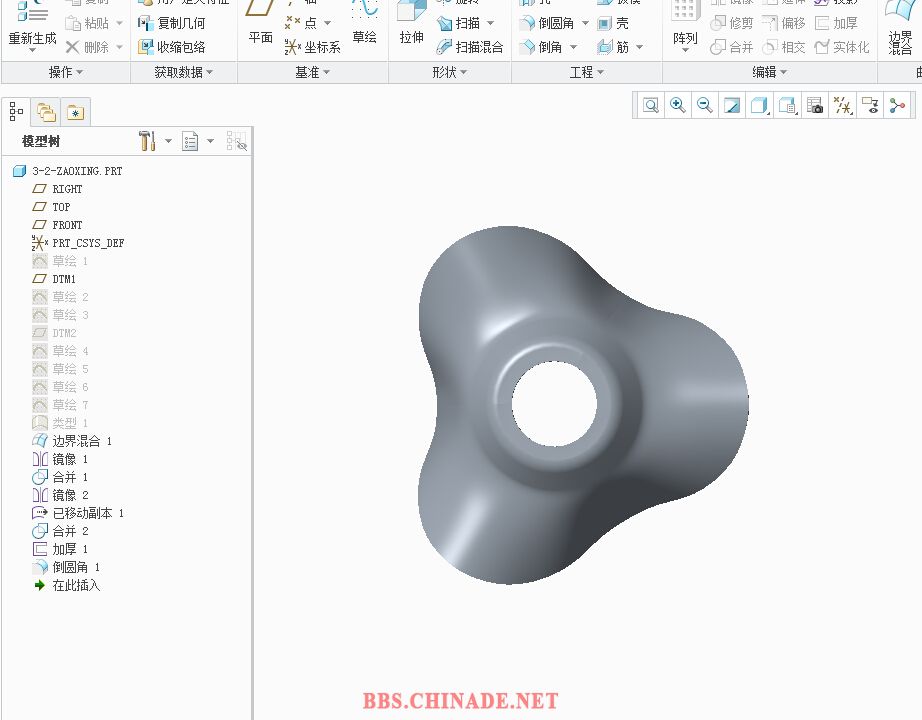Create a datum 平面 (Plane)
Screen dimensions: 922x720
point(260,24)
